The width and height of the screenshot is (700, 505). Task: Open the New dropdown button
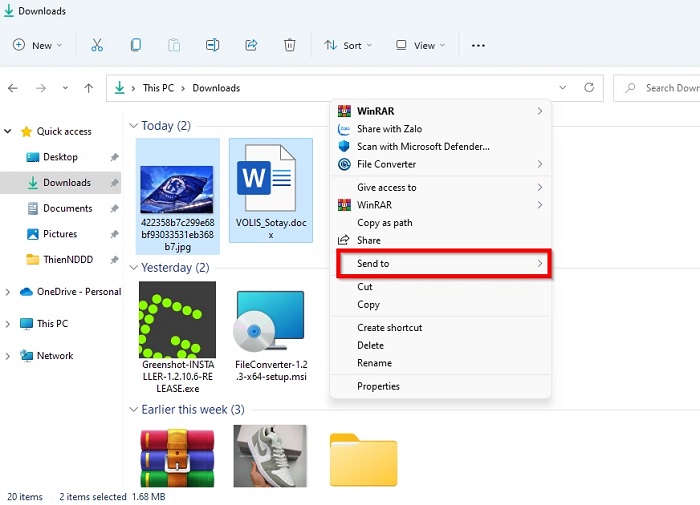pyautogui.click(x=38, y=45)
